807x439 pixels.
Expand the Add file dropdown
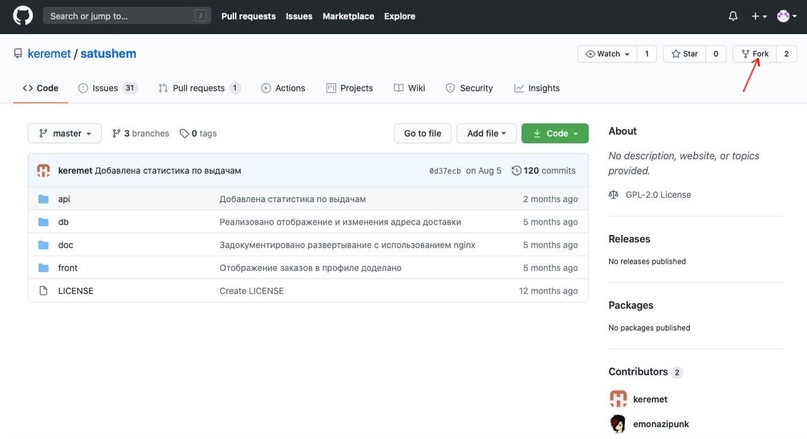tap(486, 133)
